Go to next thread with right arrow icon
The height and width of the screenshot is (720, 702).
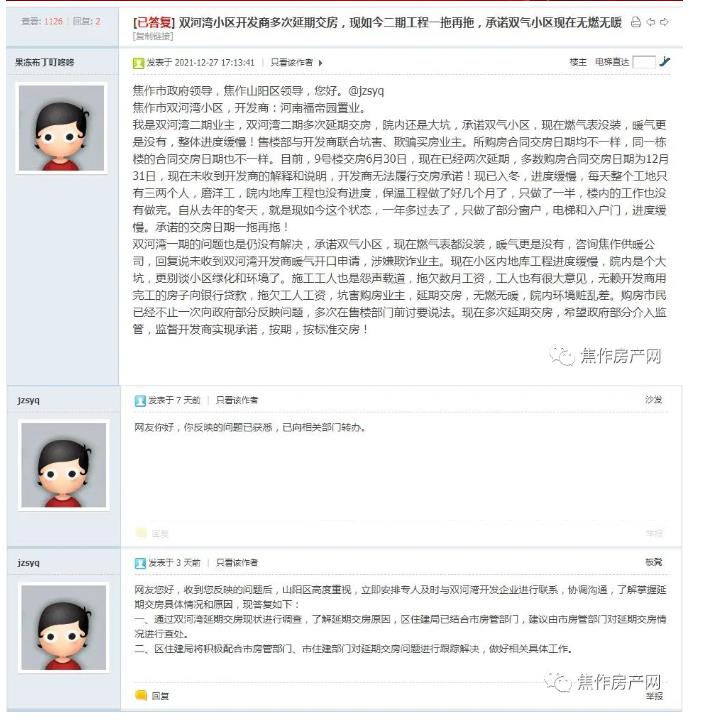click(x=664, y=22)
